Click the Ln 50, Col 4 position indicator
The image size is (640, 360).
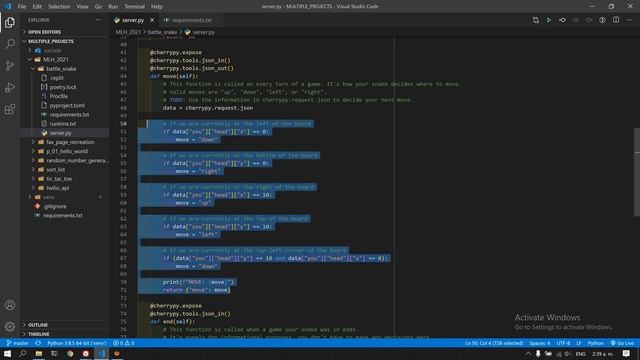(494, 343)
